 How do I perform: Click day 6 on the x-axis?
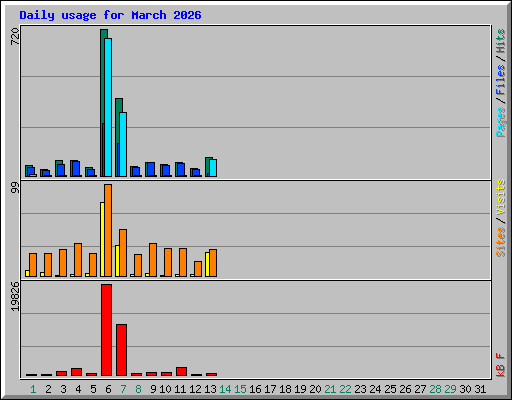coord(108,389)
